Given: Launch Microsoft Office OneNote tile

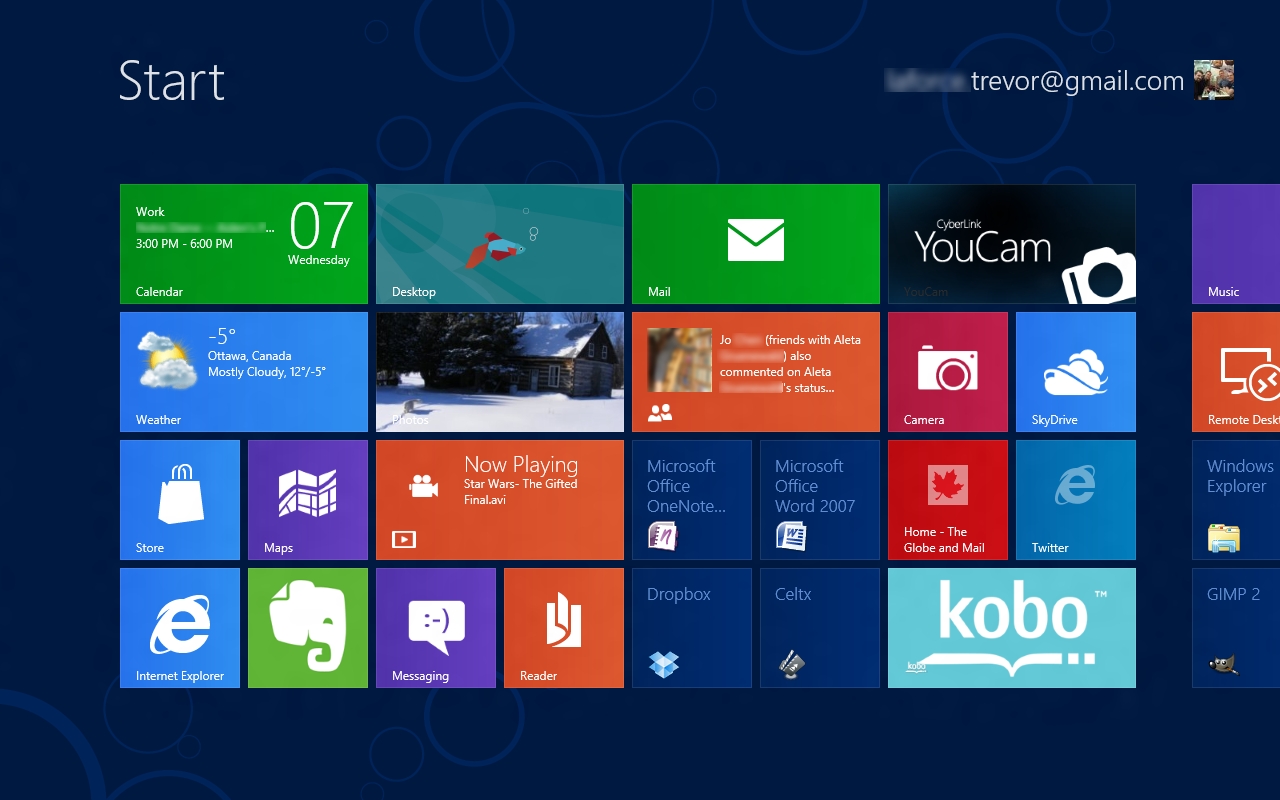Looking at the screenshot, I should [x=692, y=500].
